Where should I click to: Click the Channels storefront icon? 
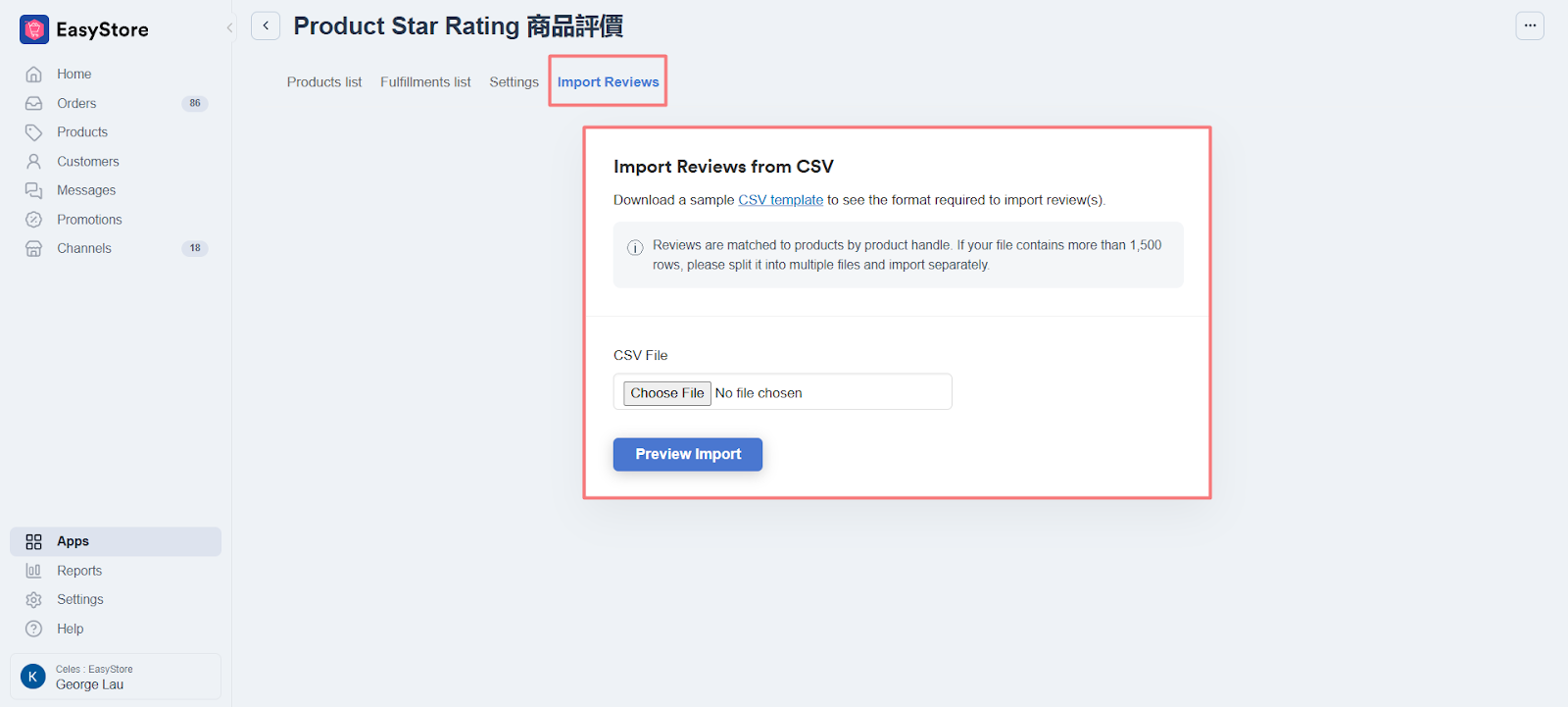tap(34, 248)
